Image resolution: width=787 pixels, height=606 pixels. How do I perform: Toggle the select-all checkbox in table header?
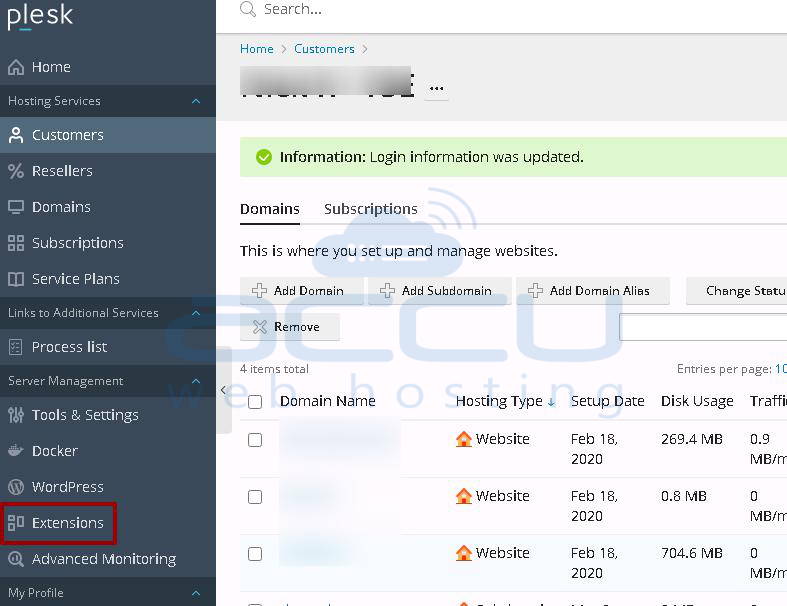(x=255, y=402)
